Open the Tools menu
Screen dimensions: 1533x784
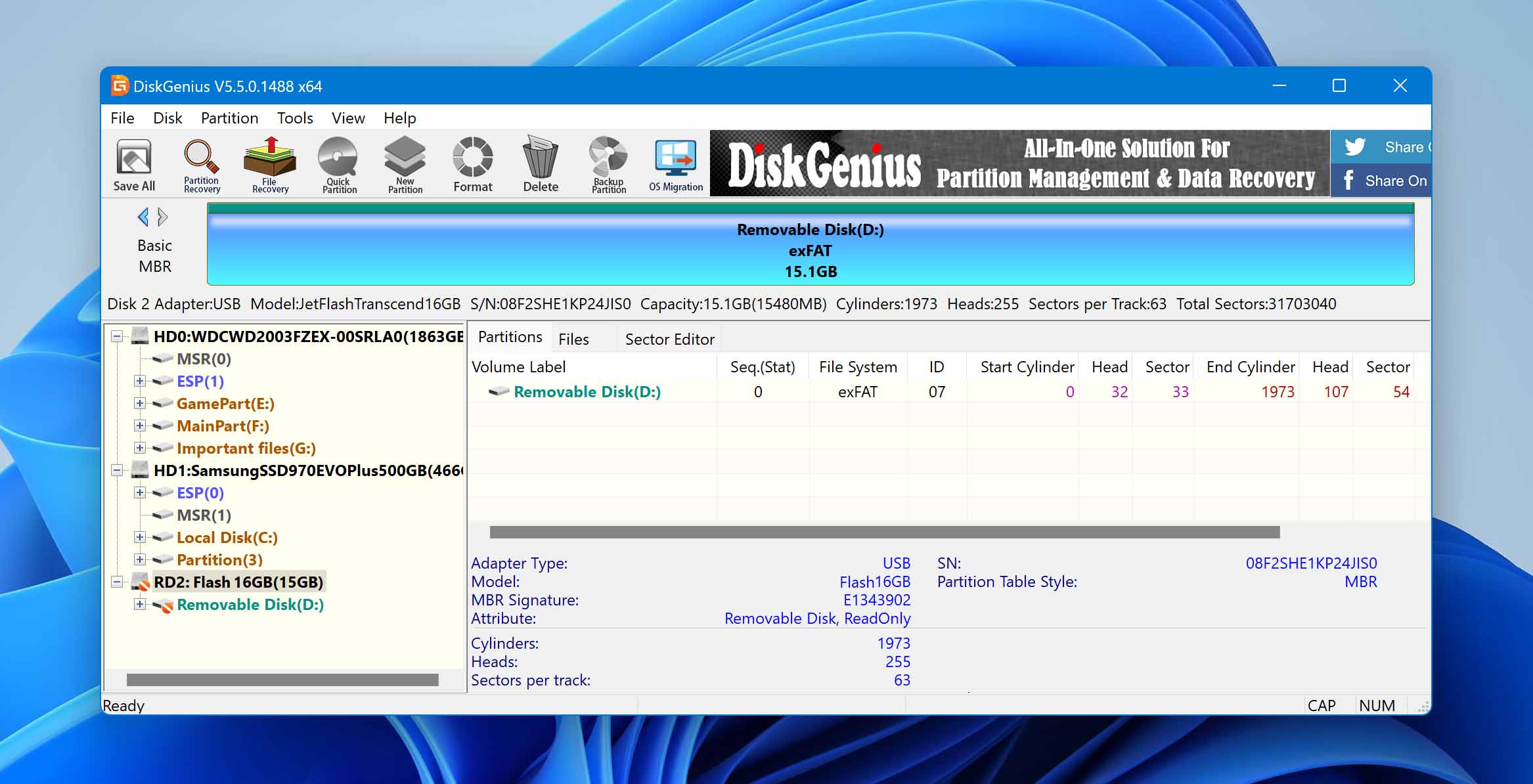coord(295,118)
